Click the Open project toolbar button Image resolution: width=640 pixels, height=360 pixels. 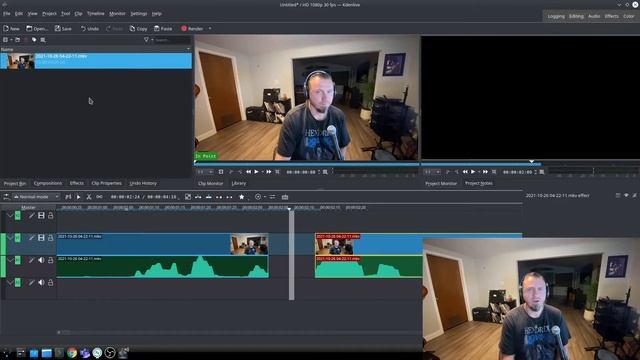point(37,29)
